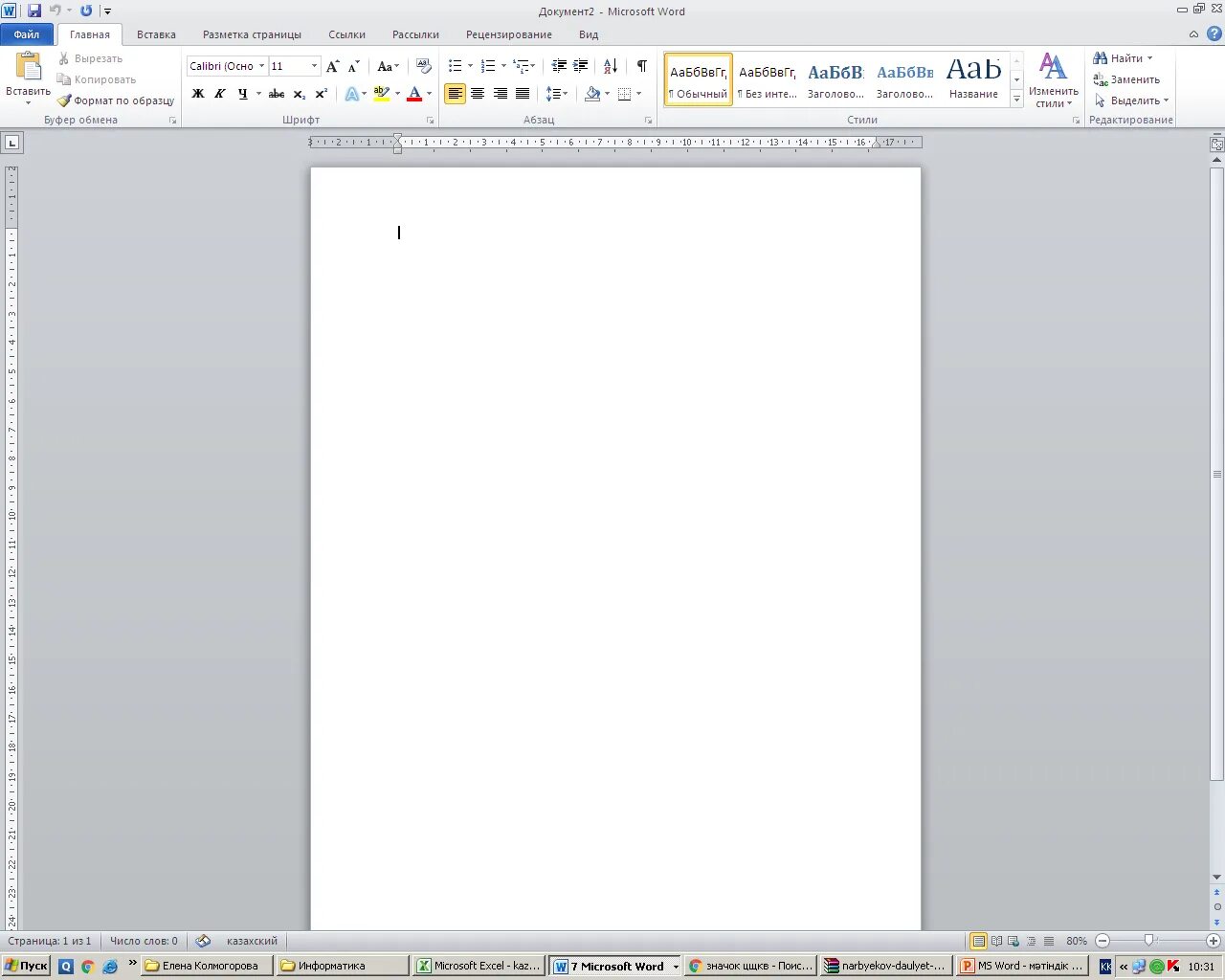Click Изменить стили button
Screen dimensions: 1225x980
coord(1053,80)
